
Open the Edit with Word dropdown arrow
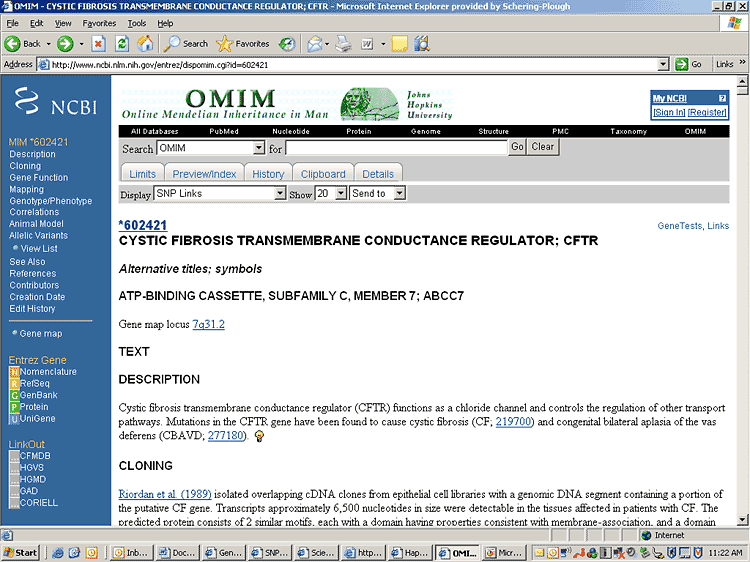click(383, 44)
